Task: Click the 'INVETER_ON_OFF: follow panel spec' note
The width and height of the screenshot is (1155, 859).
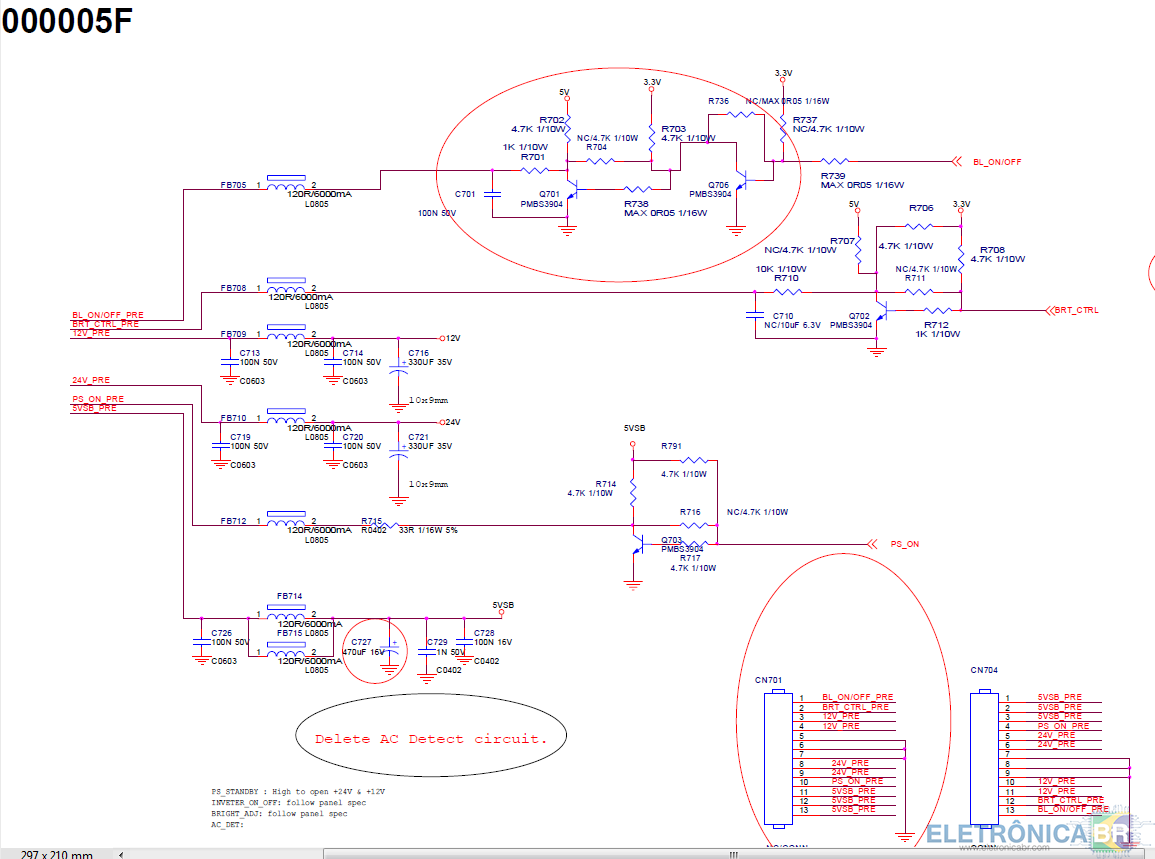Action: tap(289, 802)
